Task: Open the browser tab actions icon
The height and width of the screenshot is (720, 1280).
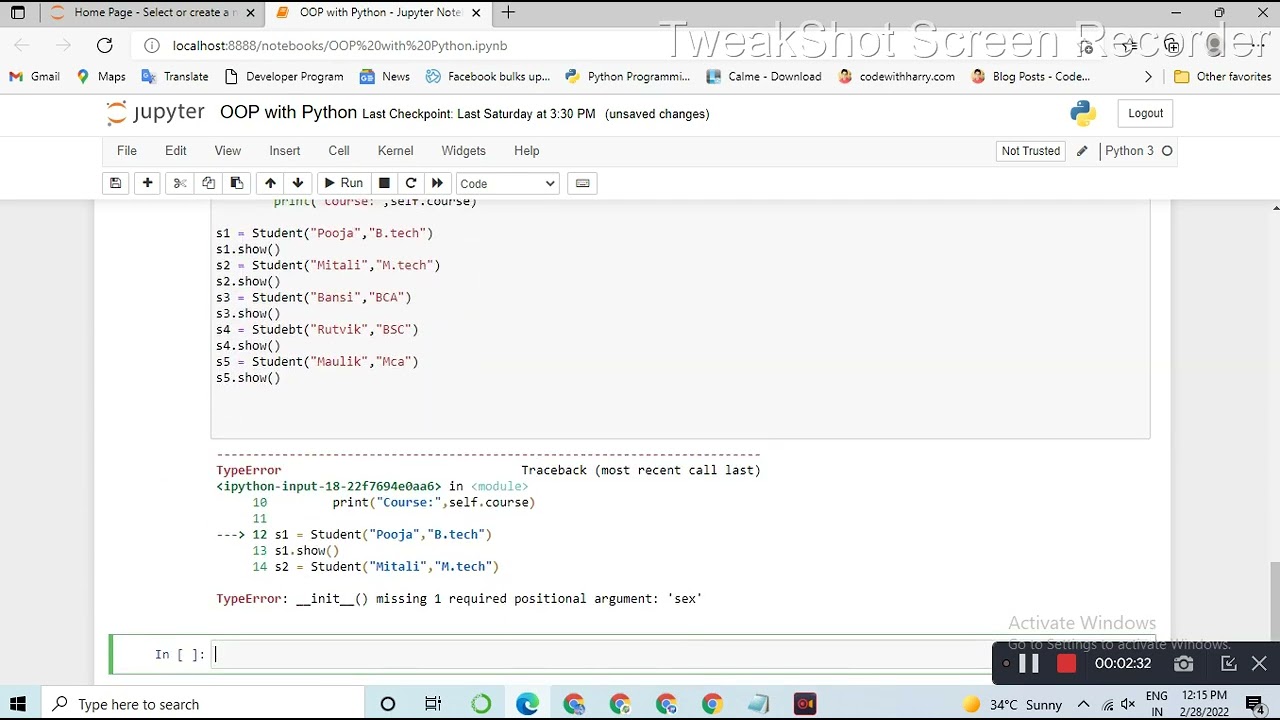Action: click(18, 13)
